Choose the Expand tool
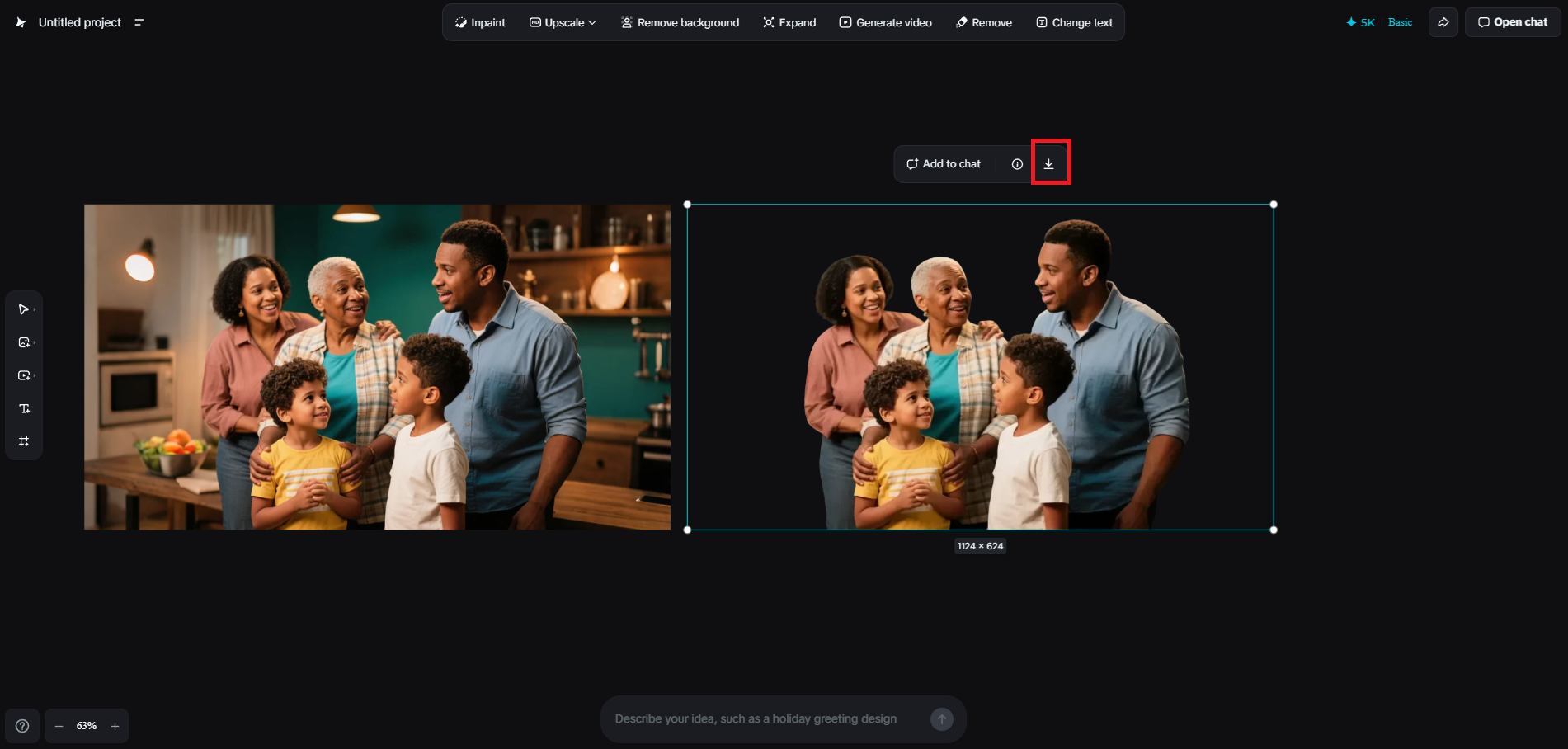This screenshot has height=749, width=1568. coord(789,22)
